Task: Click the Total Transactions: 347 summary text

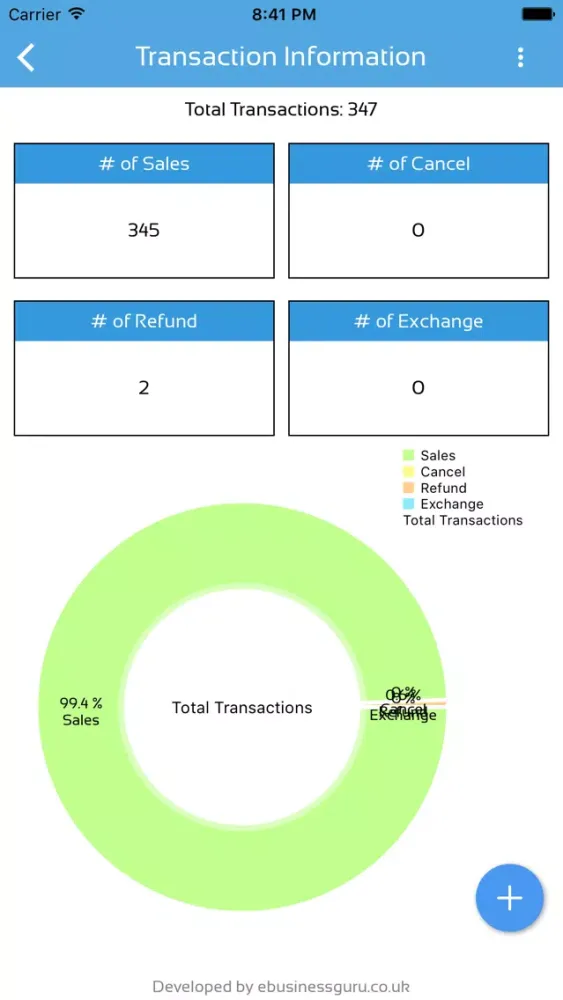Action: [x=281, y=110]
